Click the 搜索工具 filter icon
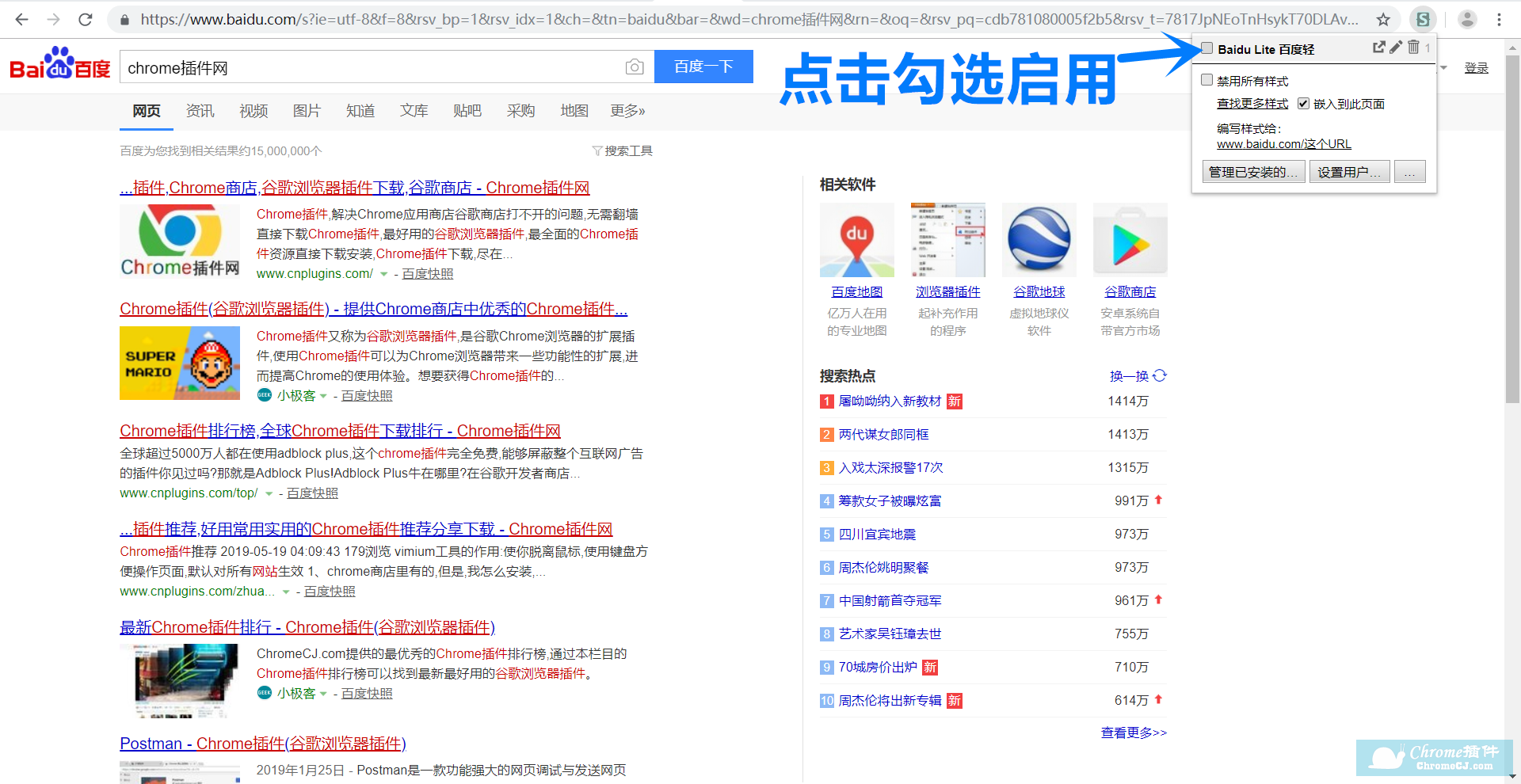The height and width of the screenshot is (784, 1521). point(597,150)
